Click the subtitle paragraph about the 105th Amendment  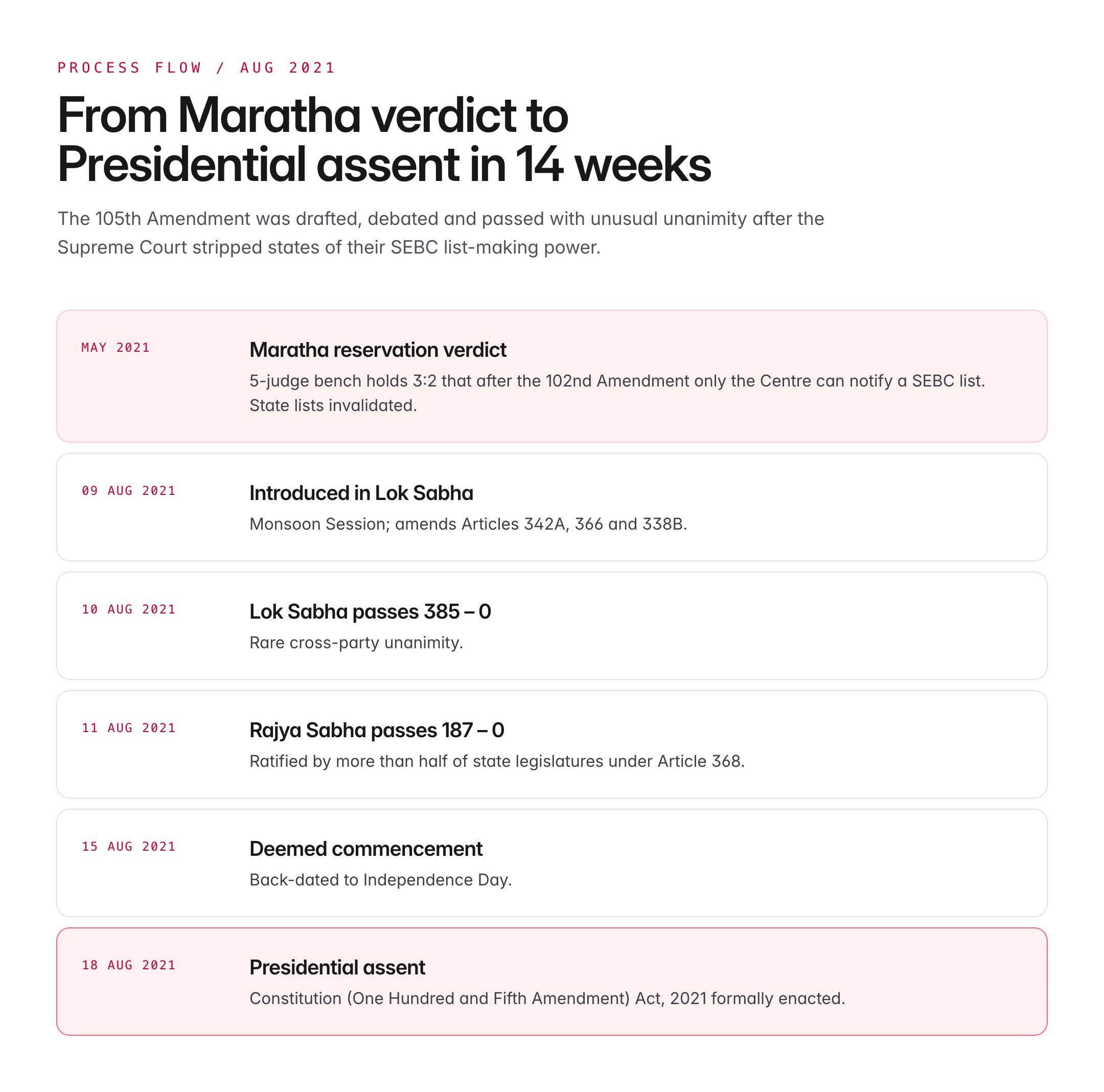(x=440, y=233)
